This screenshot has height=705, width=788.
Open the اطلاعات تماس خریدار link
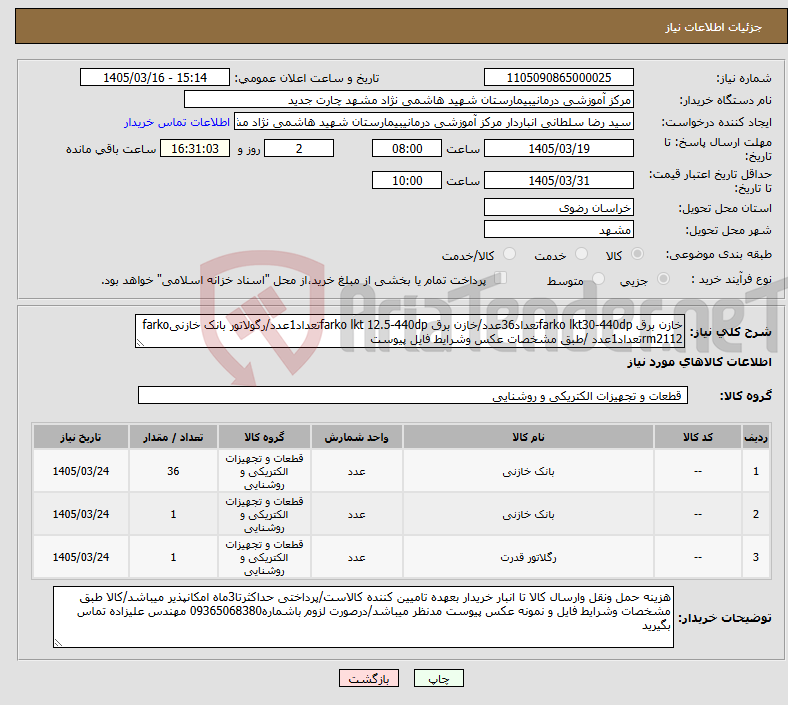click(177, 122)
